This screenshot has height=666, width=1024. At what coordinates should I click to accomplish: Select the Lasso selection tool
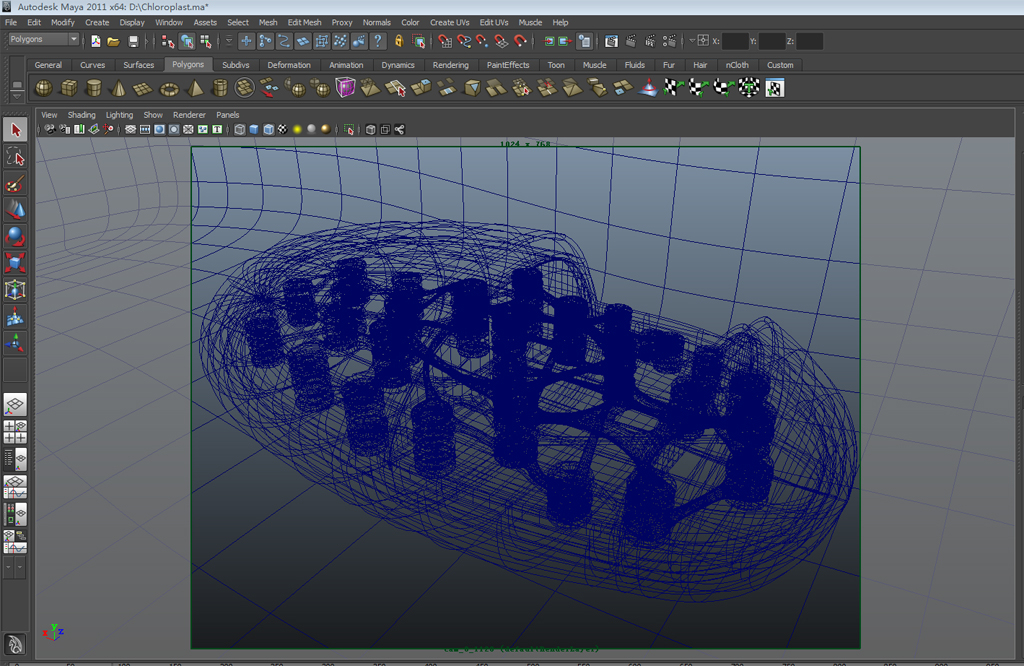[x=14, y=157]
